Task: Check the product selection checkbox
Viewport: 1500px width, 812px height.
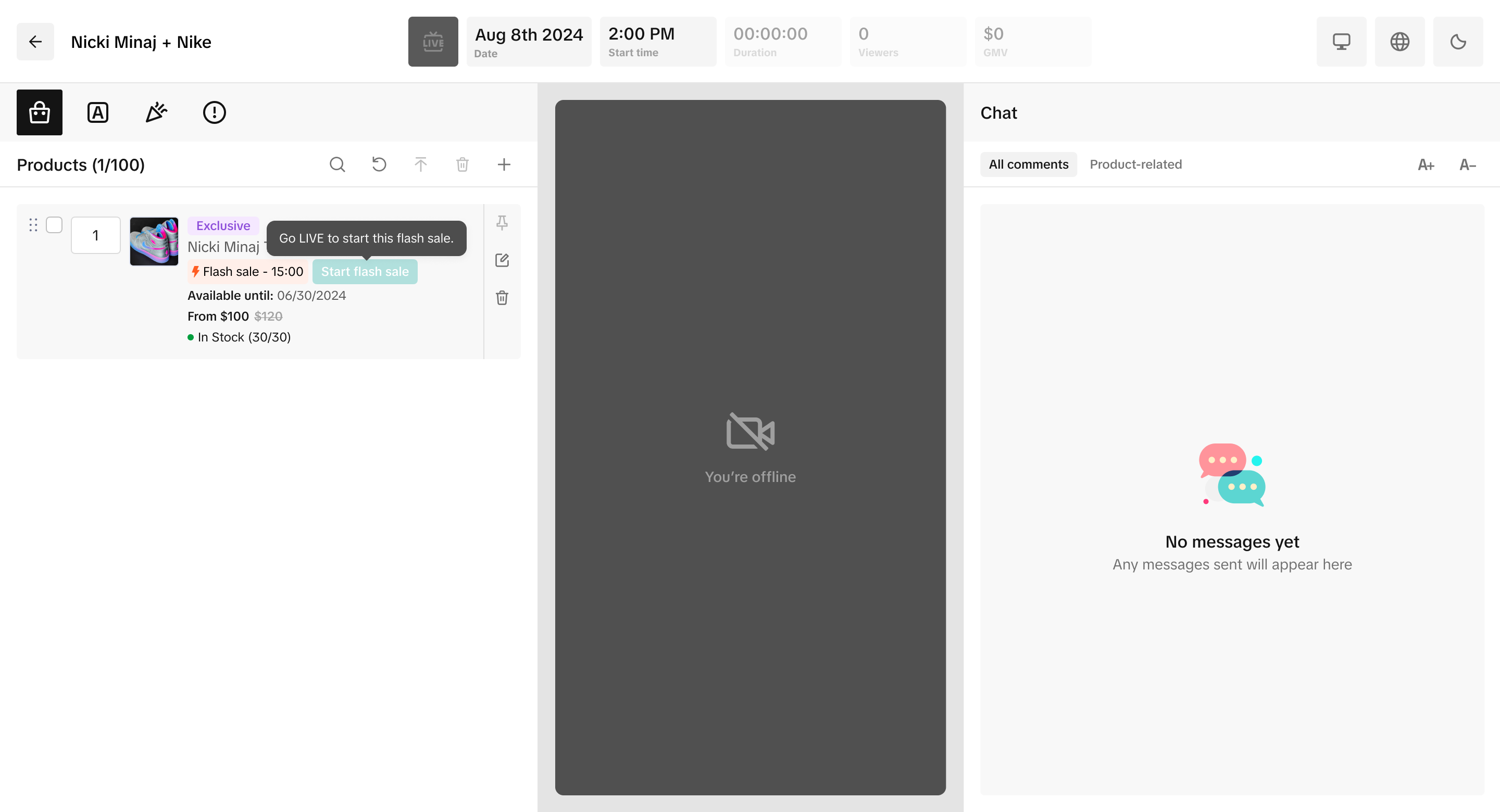Action: [54, 225]
